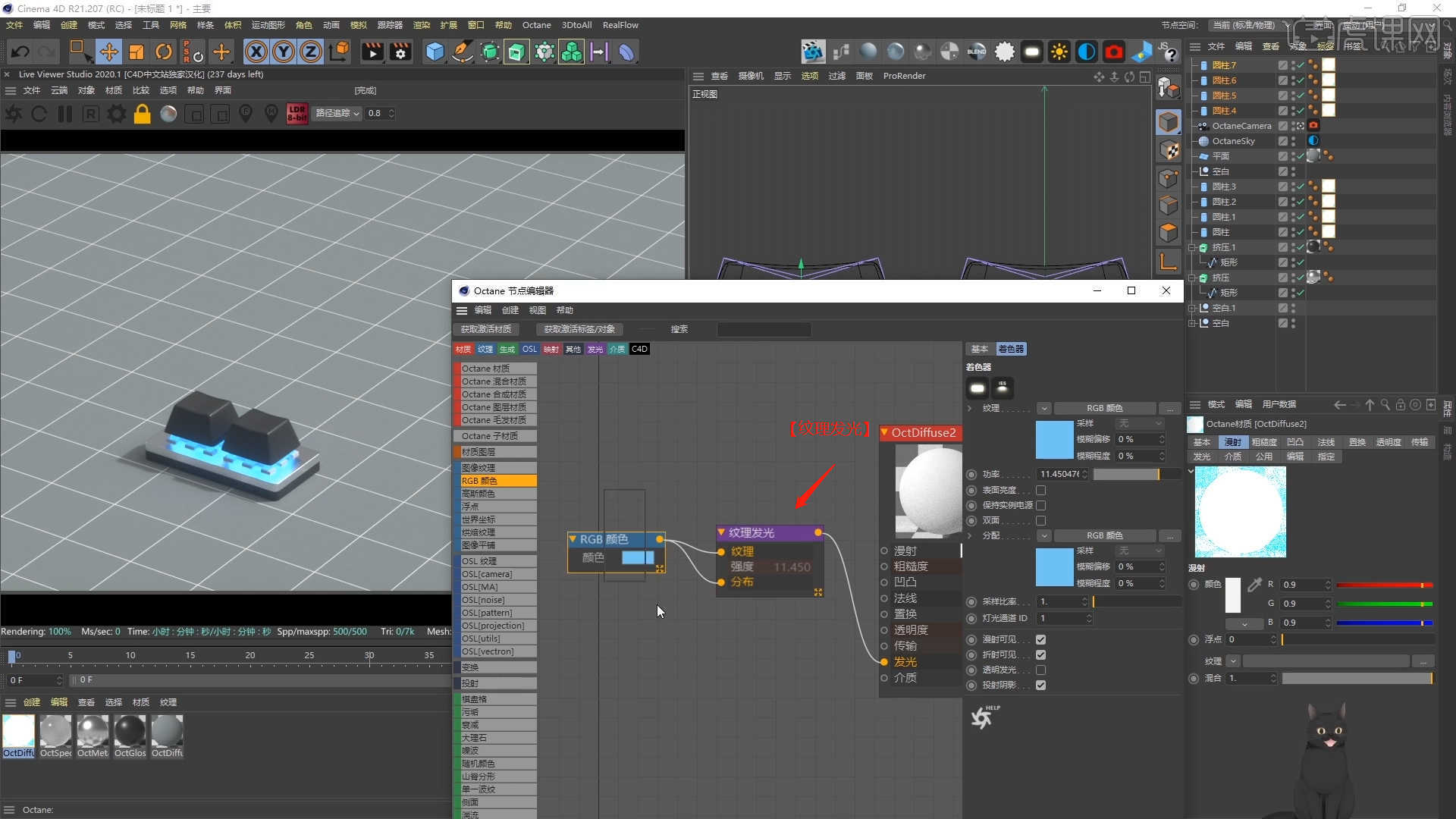Click 获取激活材质 button
1456x819 pixels.
pyautogui.click(x=486, y=329)
